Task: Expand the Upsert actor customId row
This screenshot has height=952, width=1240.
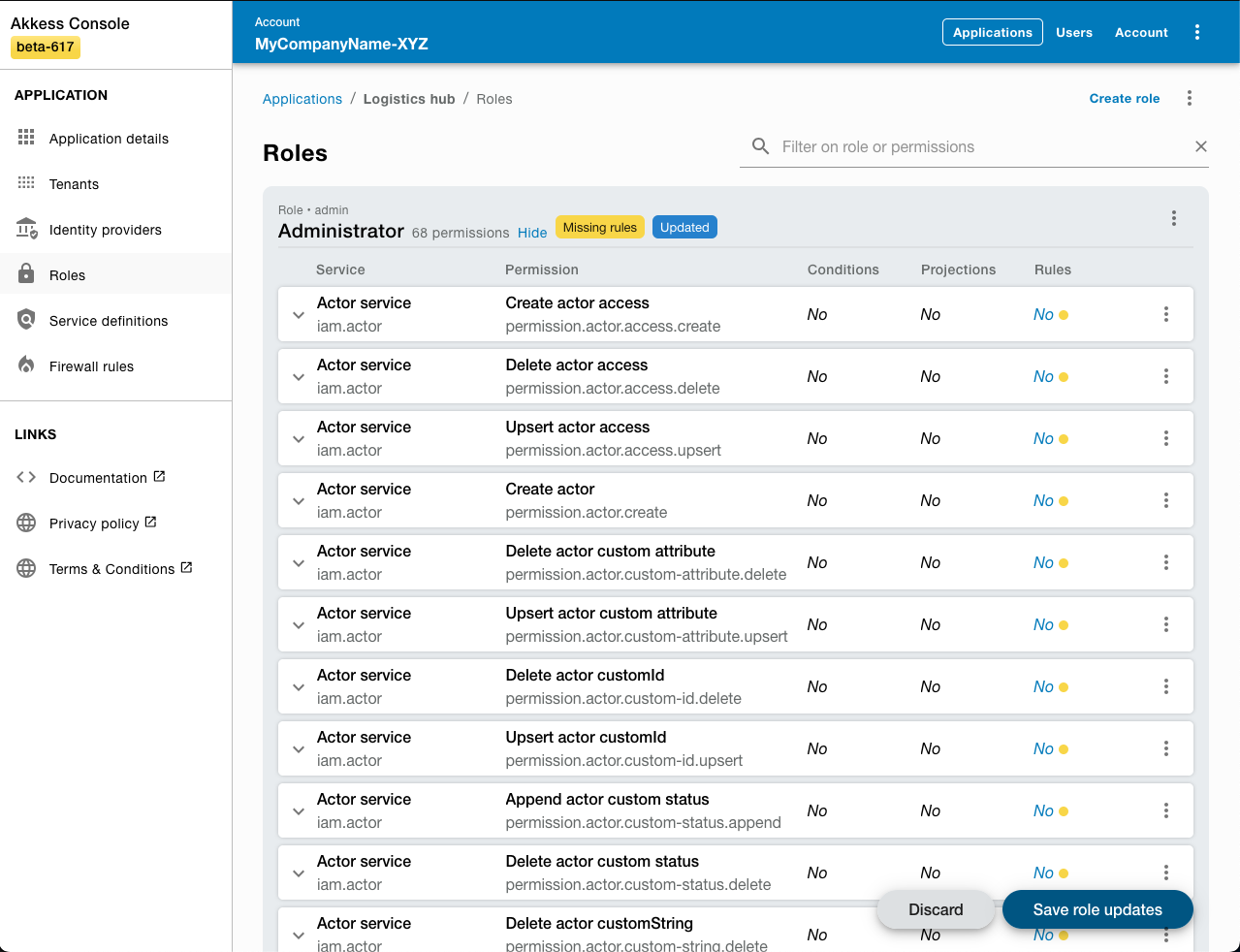Action: click(x=298, y=748)
